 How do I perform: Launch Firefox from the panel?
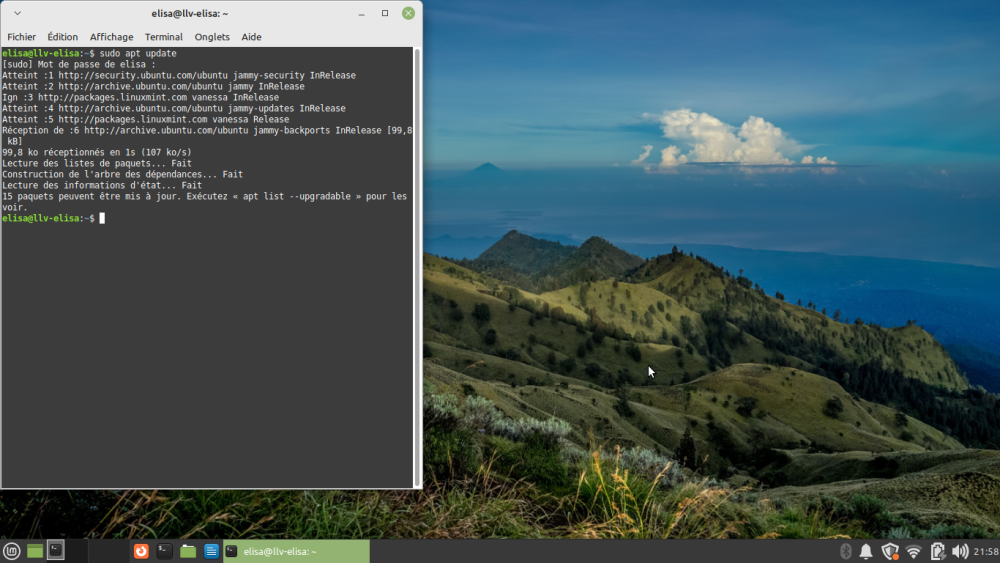pos(142,551)
